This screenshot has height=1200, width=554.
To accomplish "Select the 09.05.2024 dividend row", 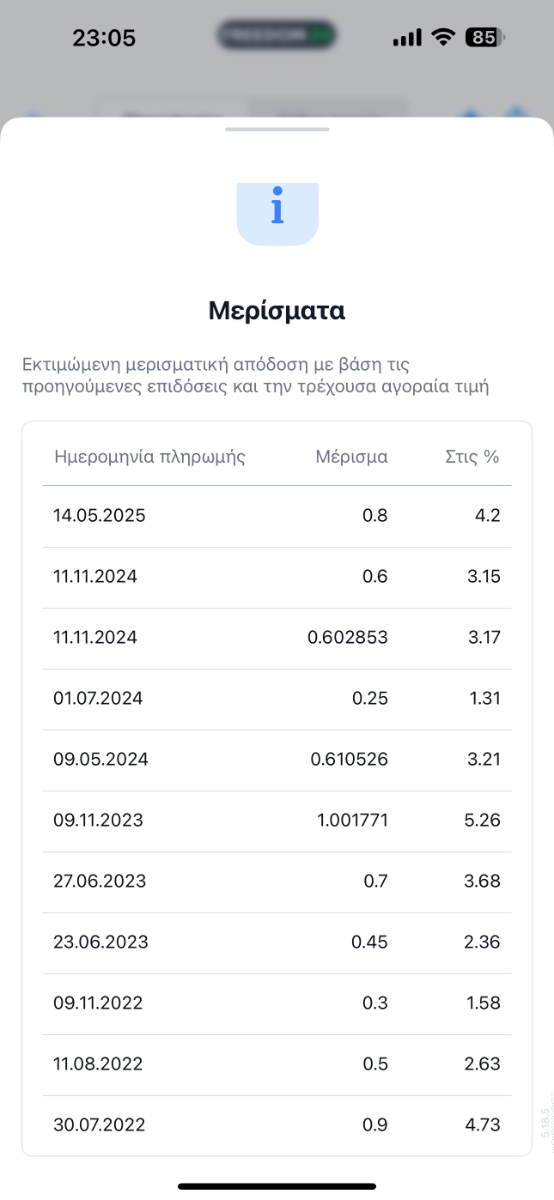I will 277,760.
